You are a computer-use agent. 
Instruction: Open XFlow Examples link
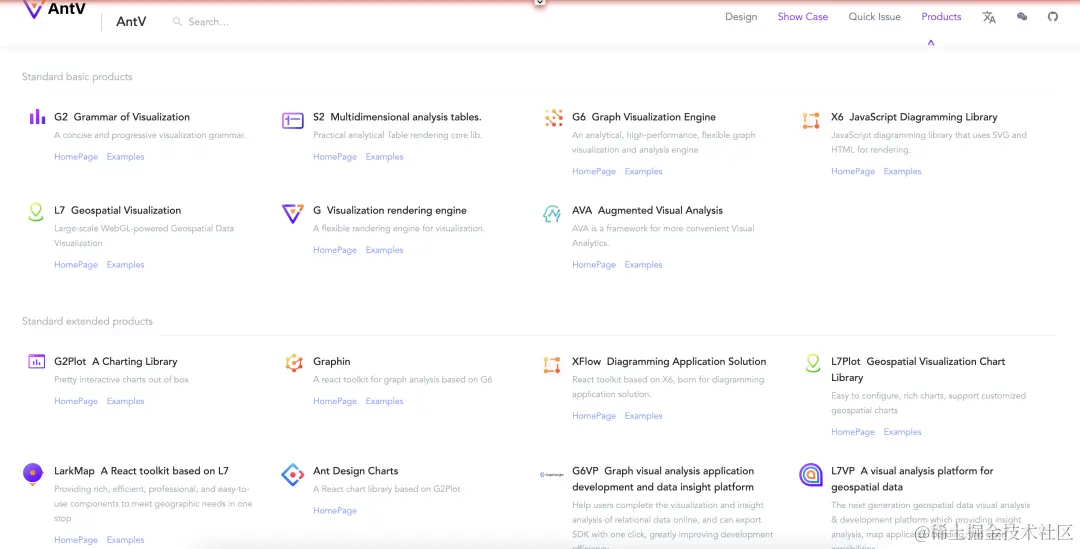point(643,415)
